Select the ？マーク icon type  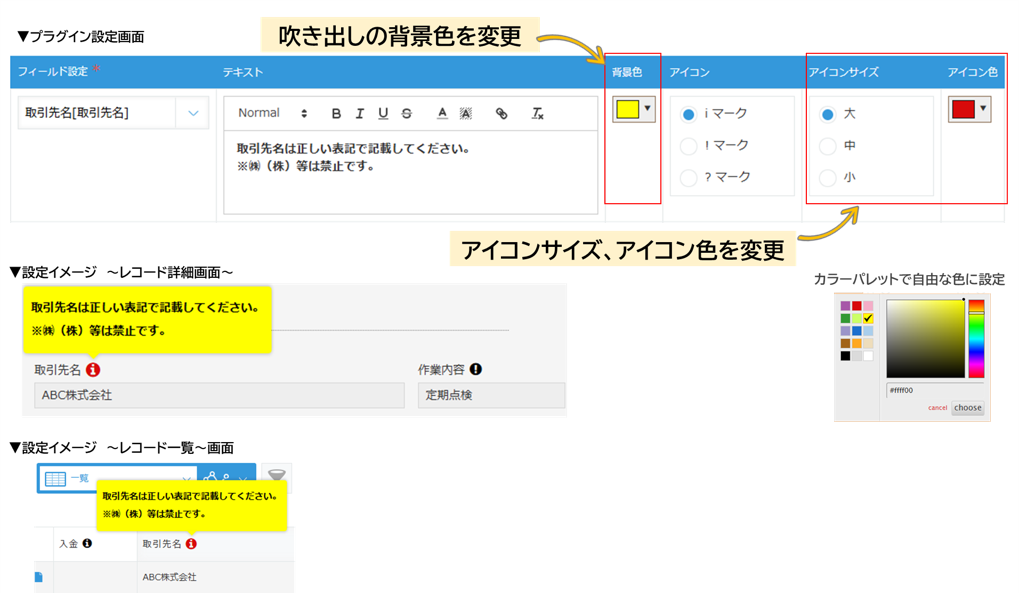[x=690, y=178]
